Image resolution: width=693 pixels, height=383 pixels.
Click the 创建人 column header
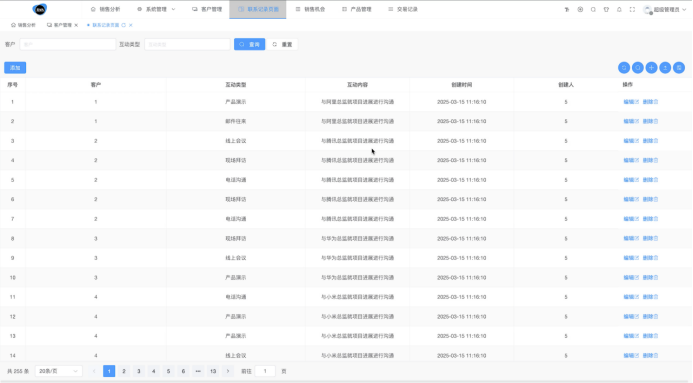[566, 84]
